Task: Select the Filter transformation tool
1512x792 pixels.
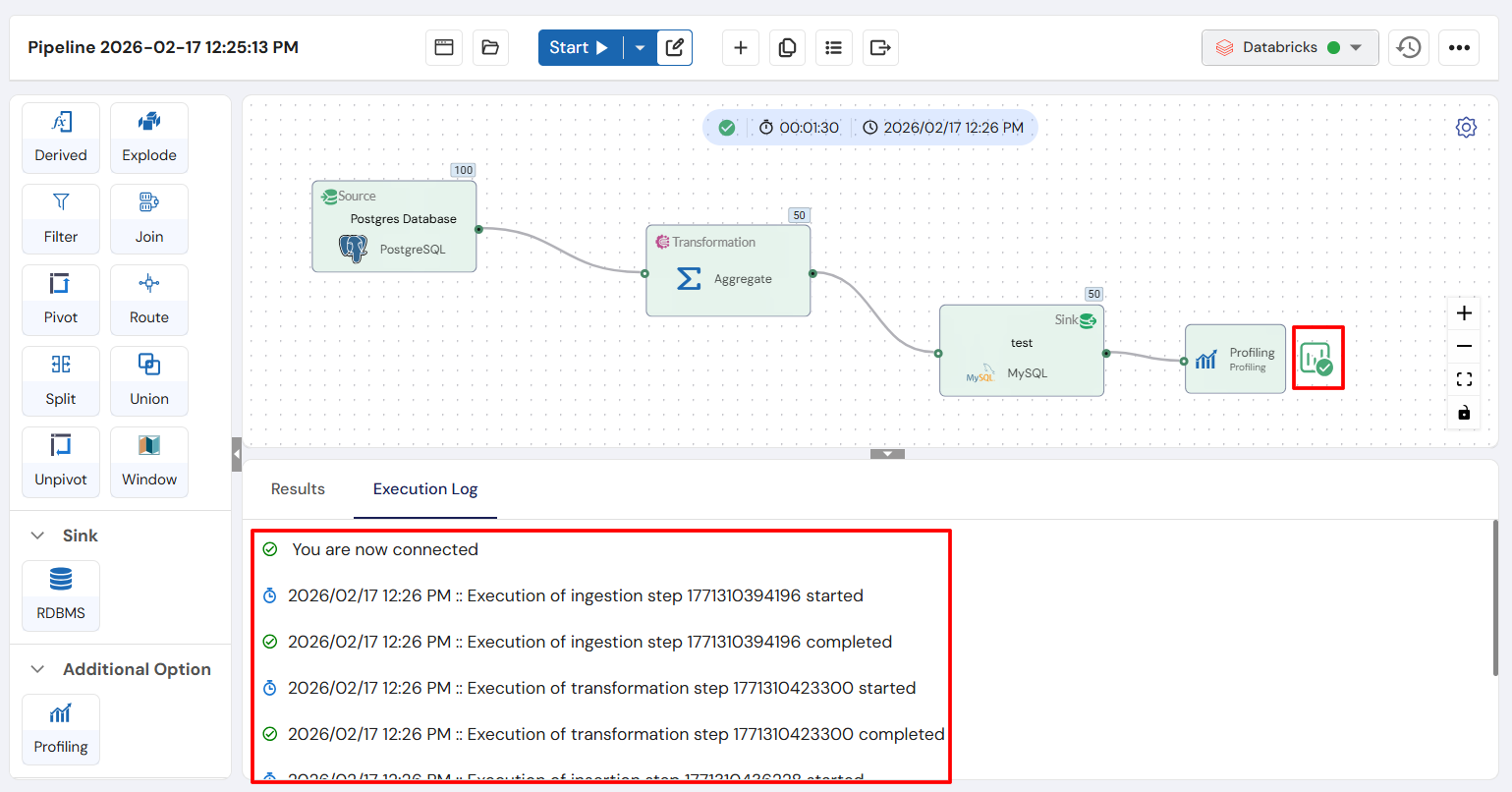Action: coord(60,218)
